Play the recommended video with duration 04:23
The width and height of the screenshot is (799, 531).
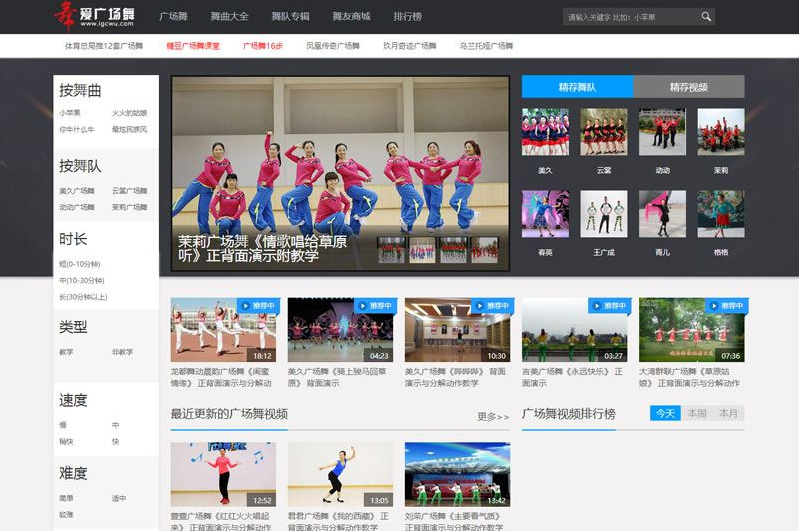pos(340,330)
